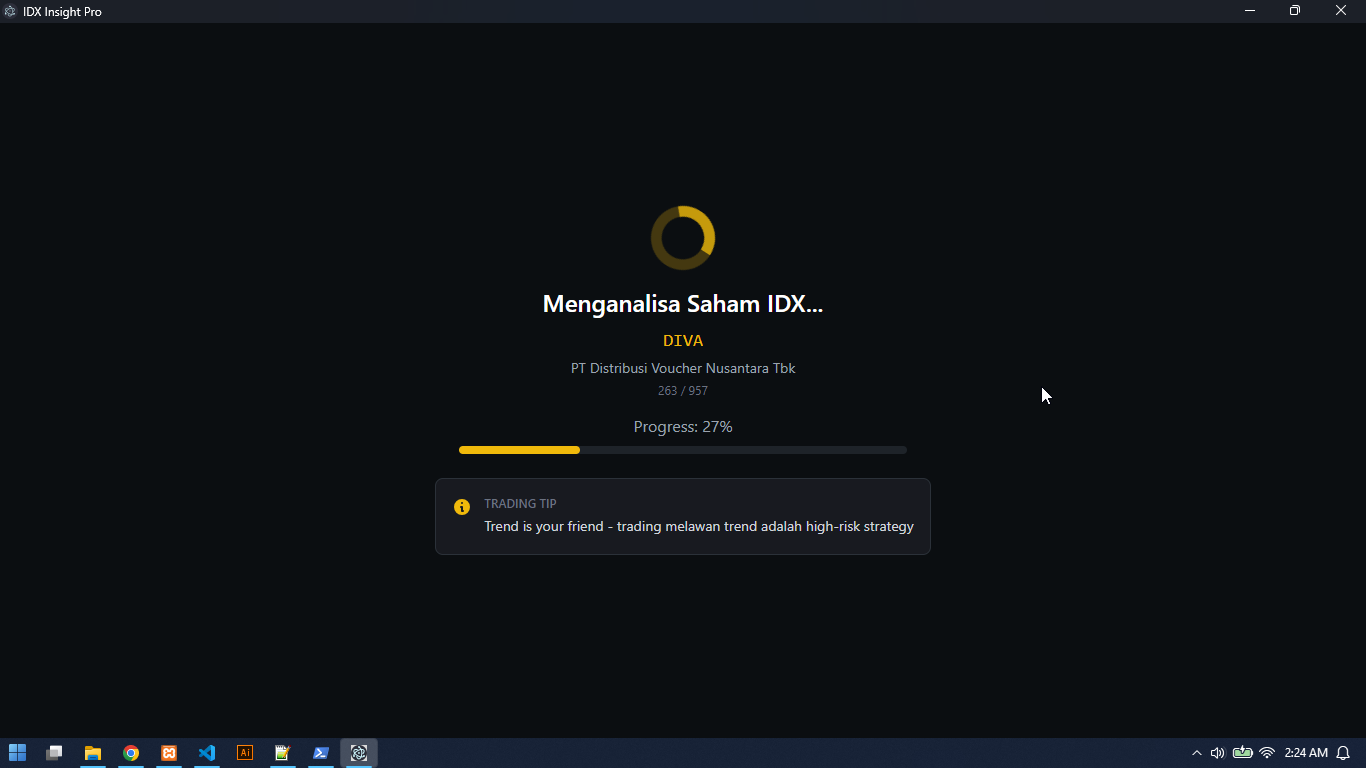This screenshot has width=1366, height=768.
Task: Click the "Menganalisa Saham IDX..." heading
Action: point(683,304)
